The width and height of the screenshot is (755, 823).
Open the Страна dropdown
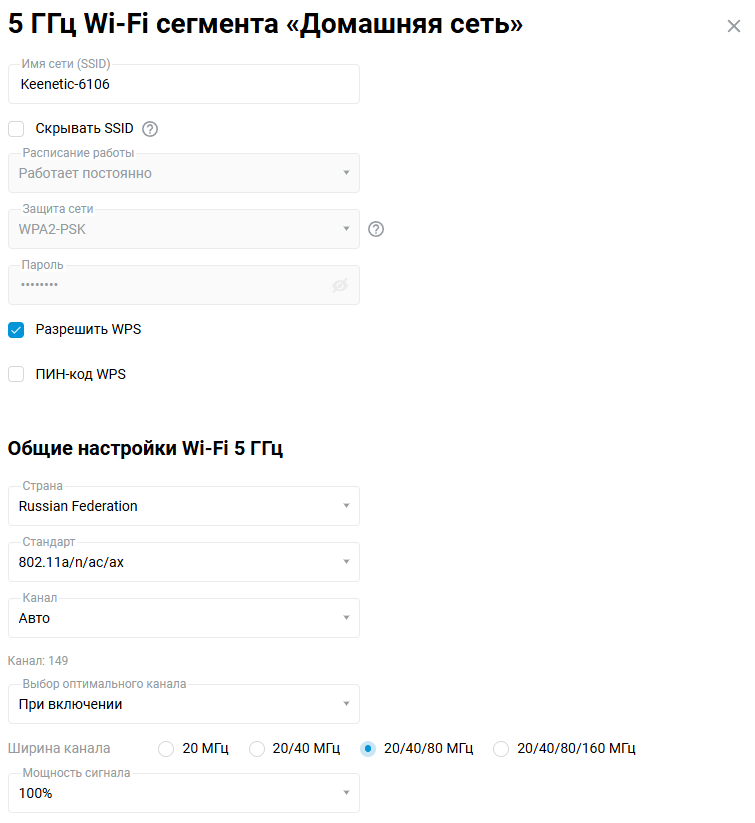(x=184, y=506)
